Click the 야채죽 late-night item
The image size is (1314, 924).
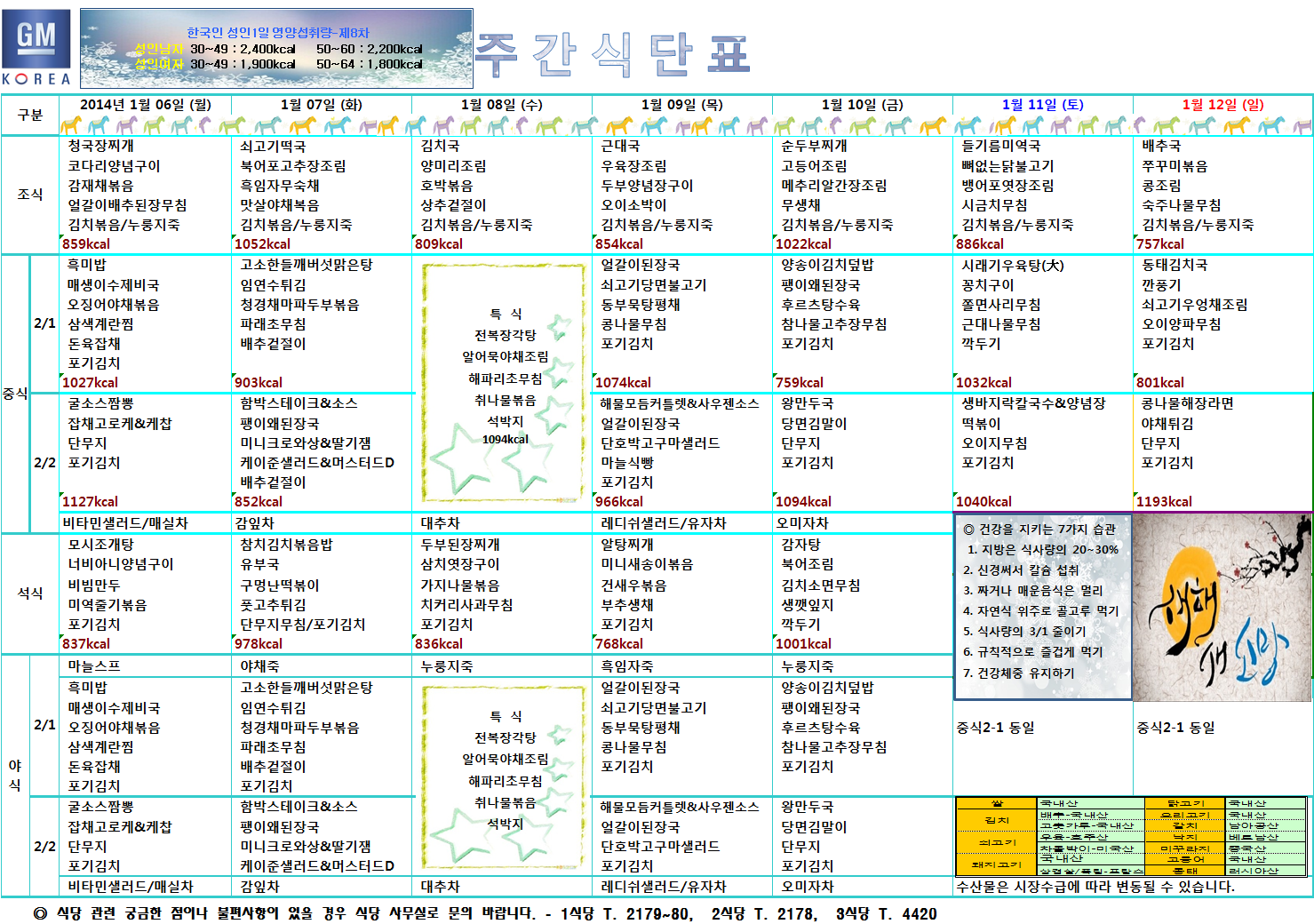259,666
